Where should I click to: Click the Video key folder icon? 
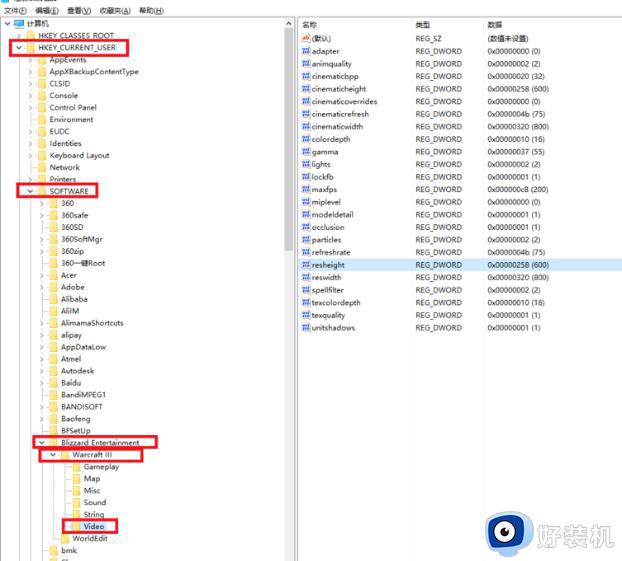(74, 526)
